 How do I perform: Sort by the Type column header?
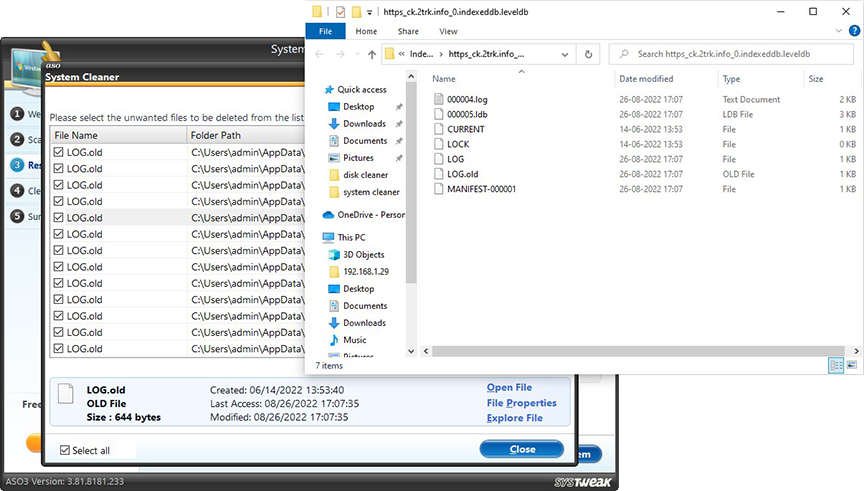click(760, 79)
